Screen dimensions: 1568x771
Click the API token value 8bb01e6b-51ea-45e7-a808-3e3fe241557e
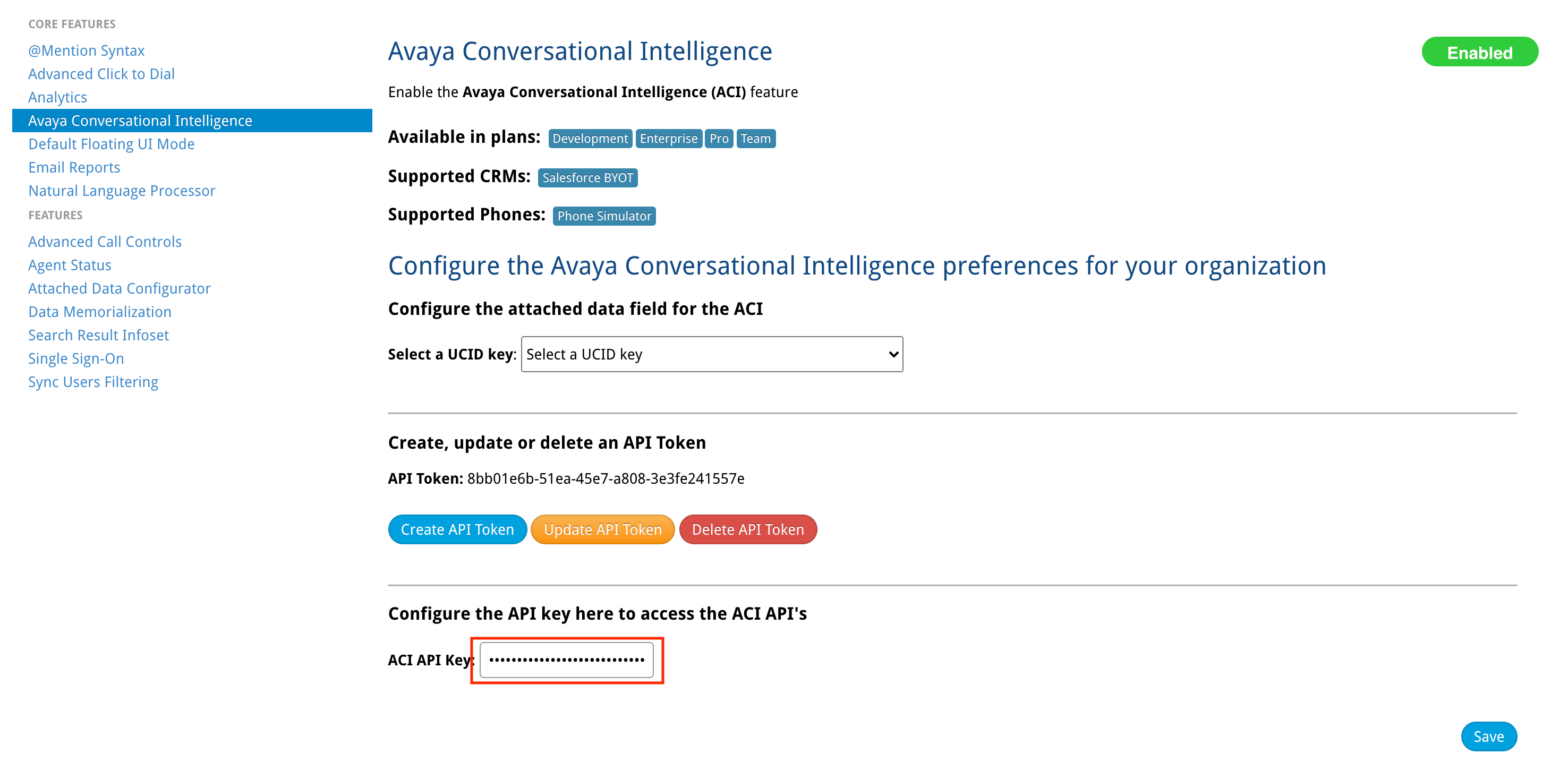coord(605,478)
